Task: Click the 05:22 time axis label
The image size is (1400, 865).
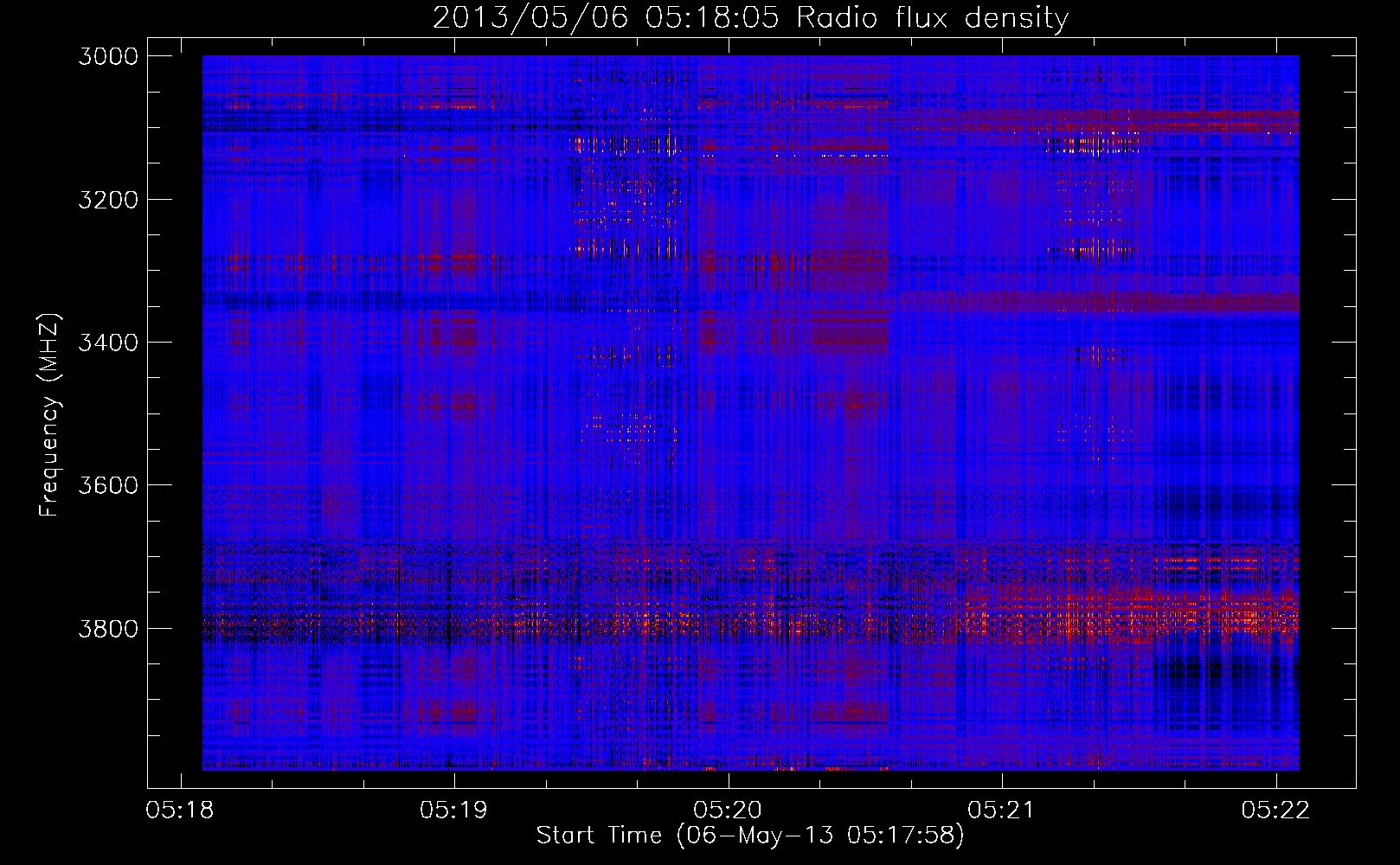Action: 1275,811
